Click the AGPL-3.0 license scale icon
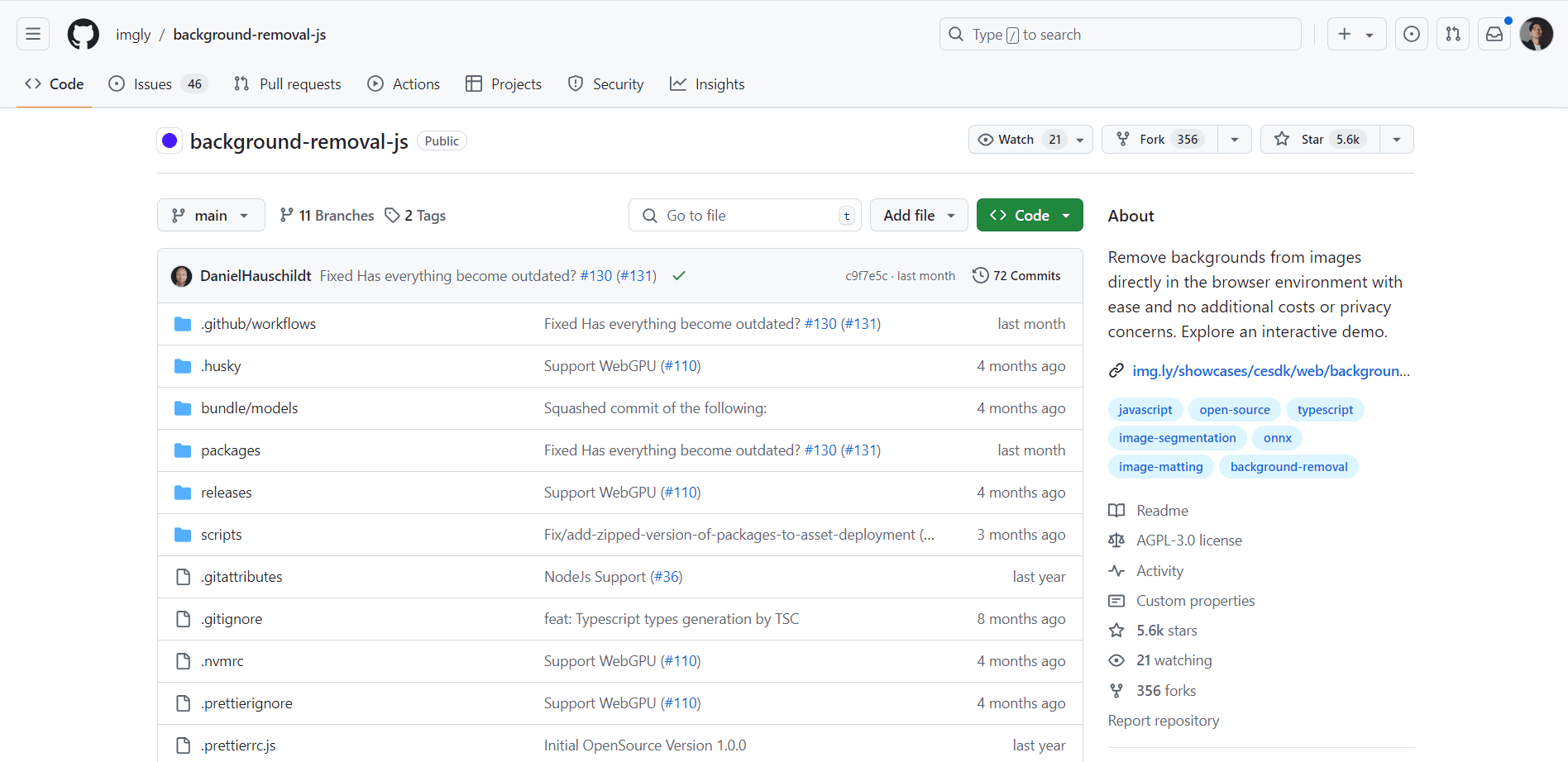 pos(1116,540)
